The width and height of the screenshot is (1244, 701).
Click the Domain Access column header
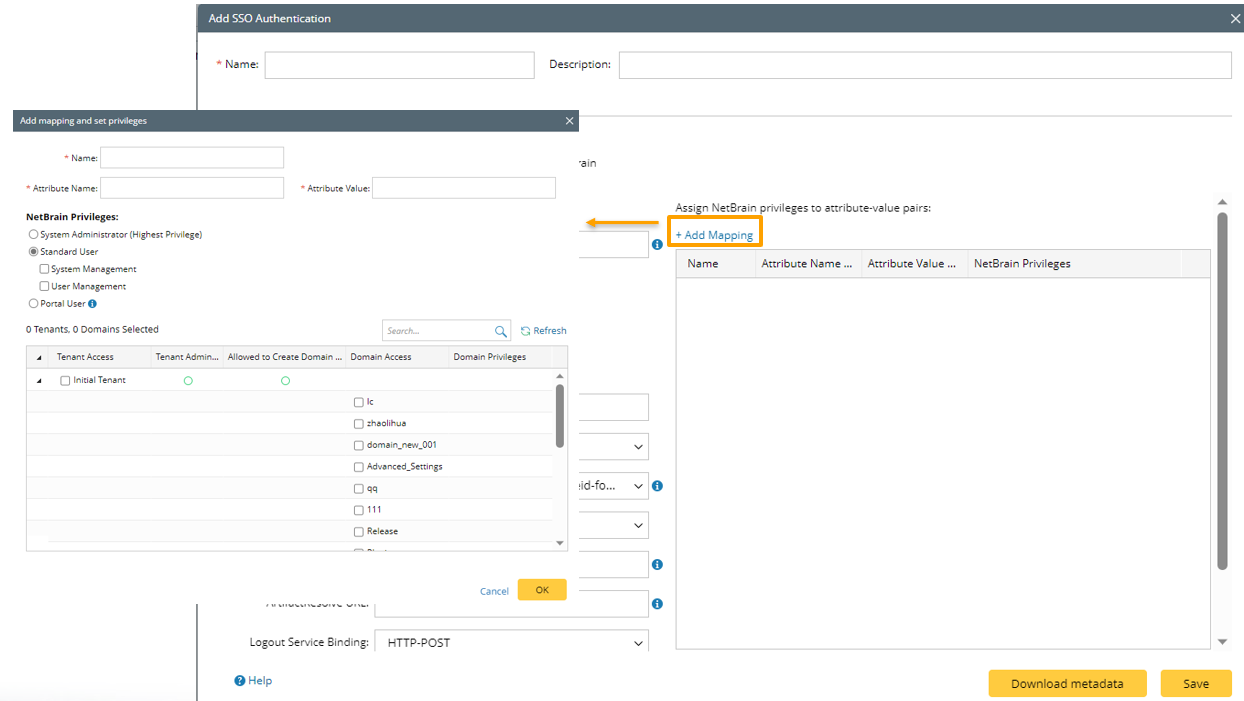[x=380, y=357]
